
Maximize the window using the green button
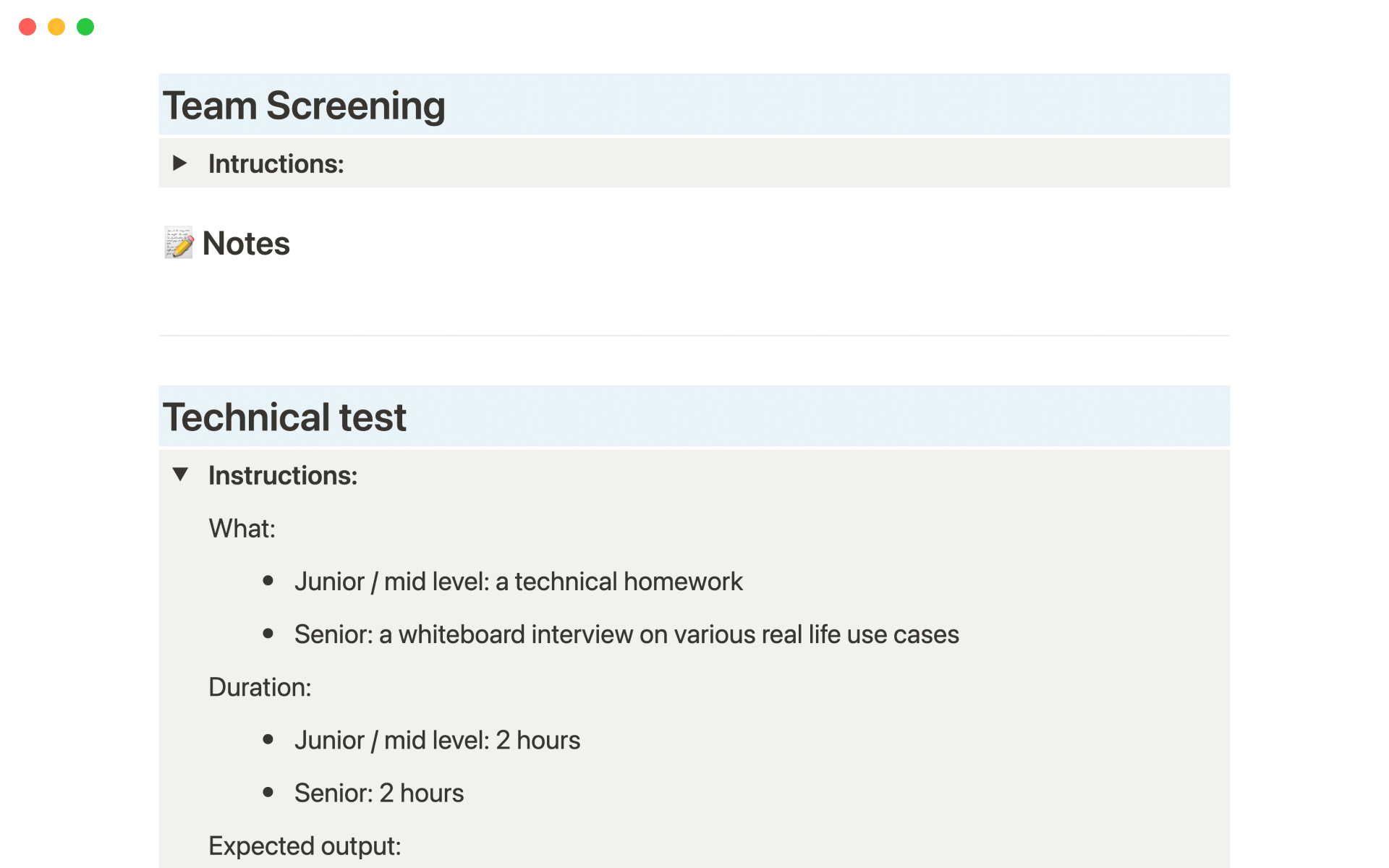point(85,27)
